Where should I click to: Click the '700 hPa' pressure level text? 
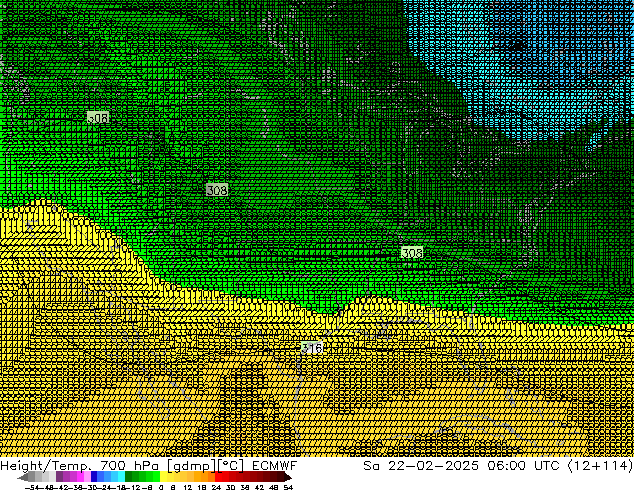129,466
